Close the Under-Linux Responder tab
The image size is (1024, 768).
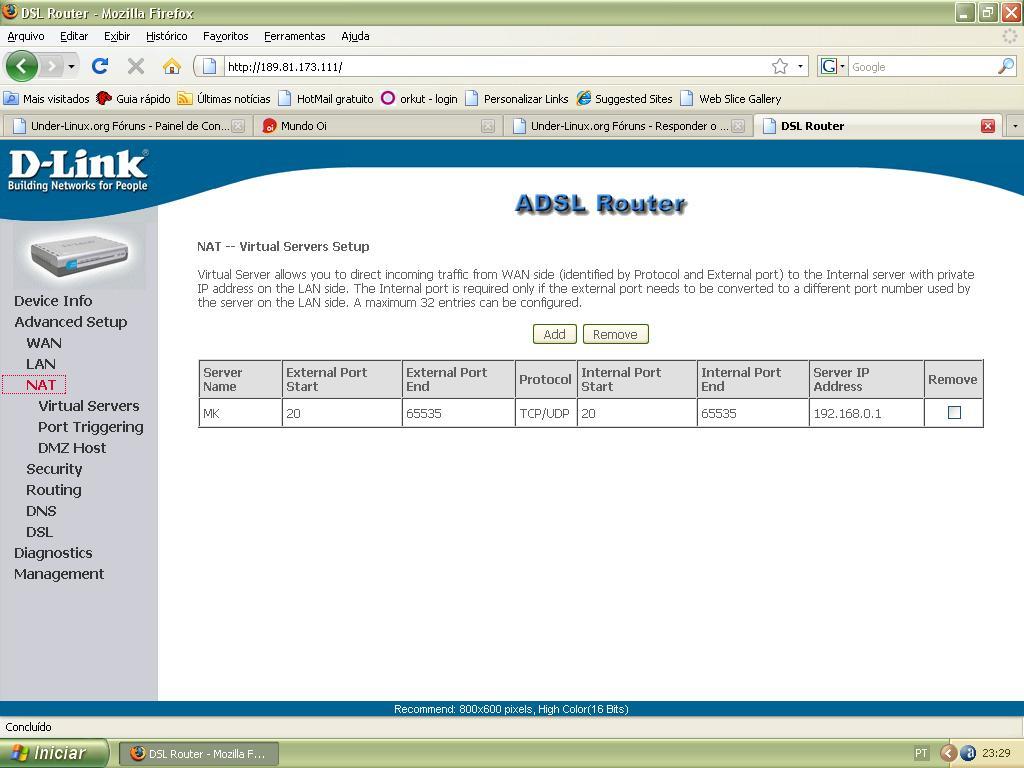738,126
